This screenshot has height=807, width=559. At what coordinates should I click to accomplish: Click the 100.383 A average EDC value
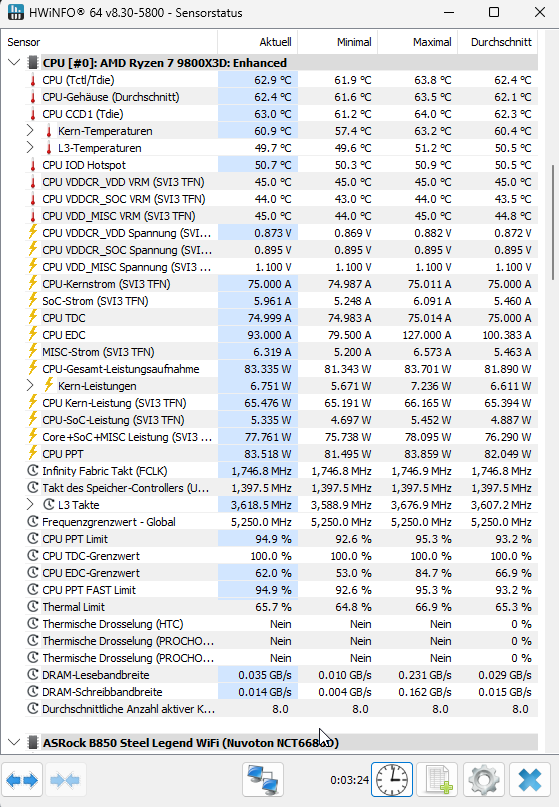tap(507, 335)
